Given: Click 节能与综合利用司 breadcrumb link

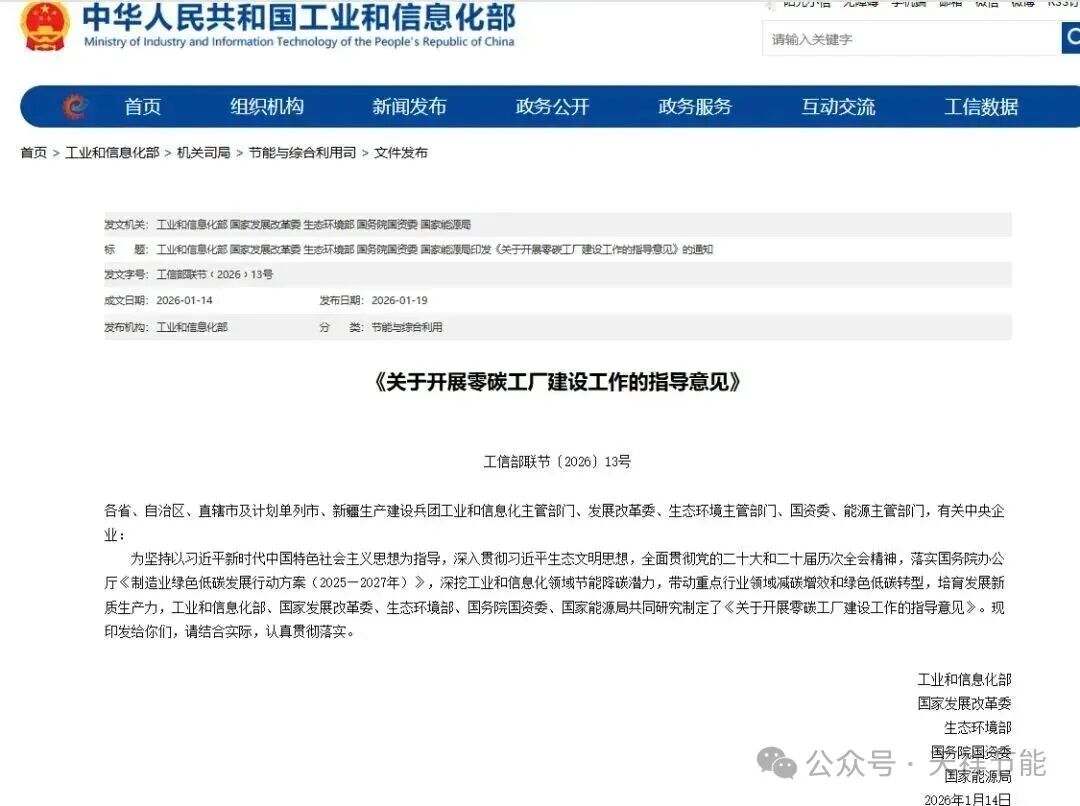Looking at the screenshot, I should 302,153.
